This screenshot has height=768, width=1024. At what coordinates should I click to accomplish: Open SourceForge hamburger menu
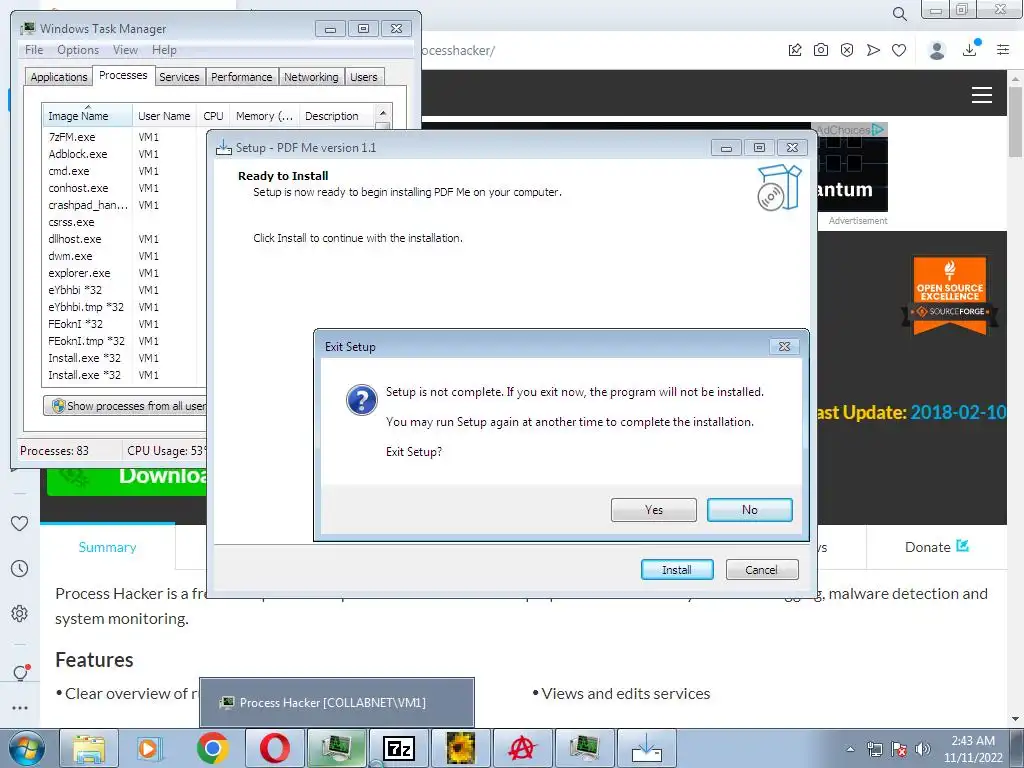point(982,95)
